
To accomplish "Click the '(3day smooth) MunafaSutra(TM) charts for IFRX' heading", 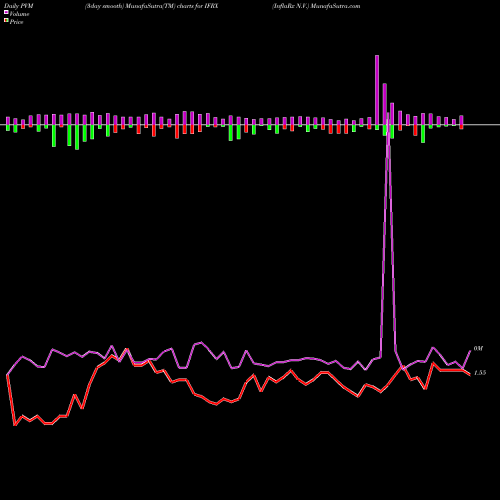I will pyautogui.click(x=152, y=6).
